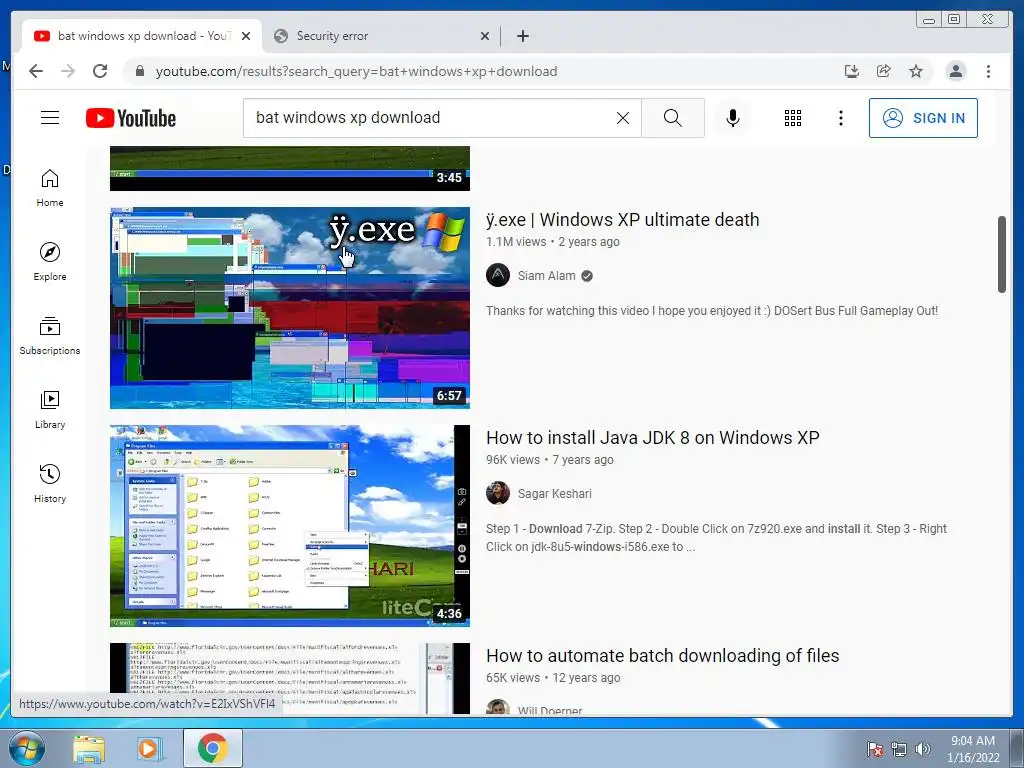Share this page from the address bar
This screenshot has height=768, width=1024.
[884, 71]
